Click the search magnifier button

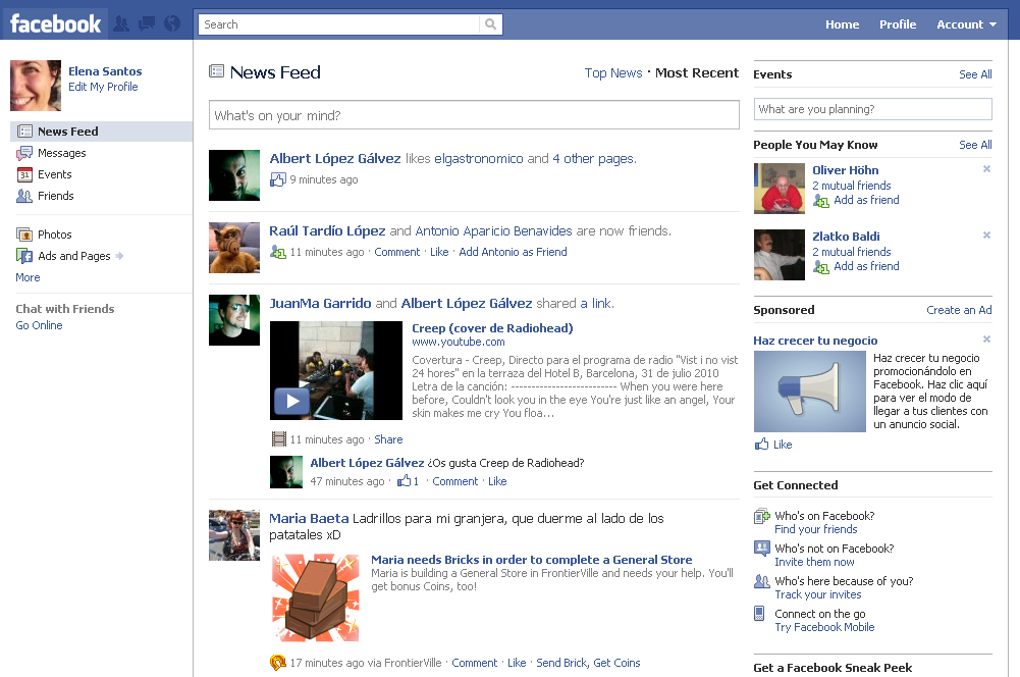click(x=490, y=24)
